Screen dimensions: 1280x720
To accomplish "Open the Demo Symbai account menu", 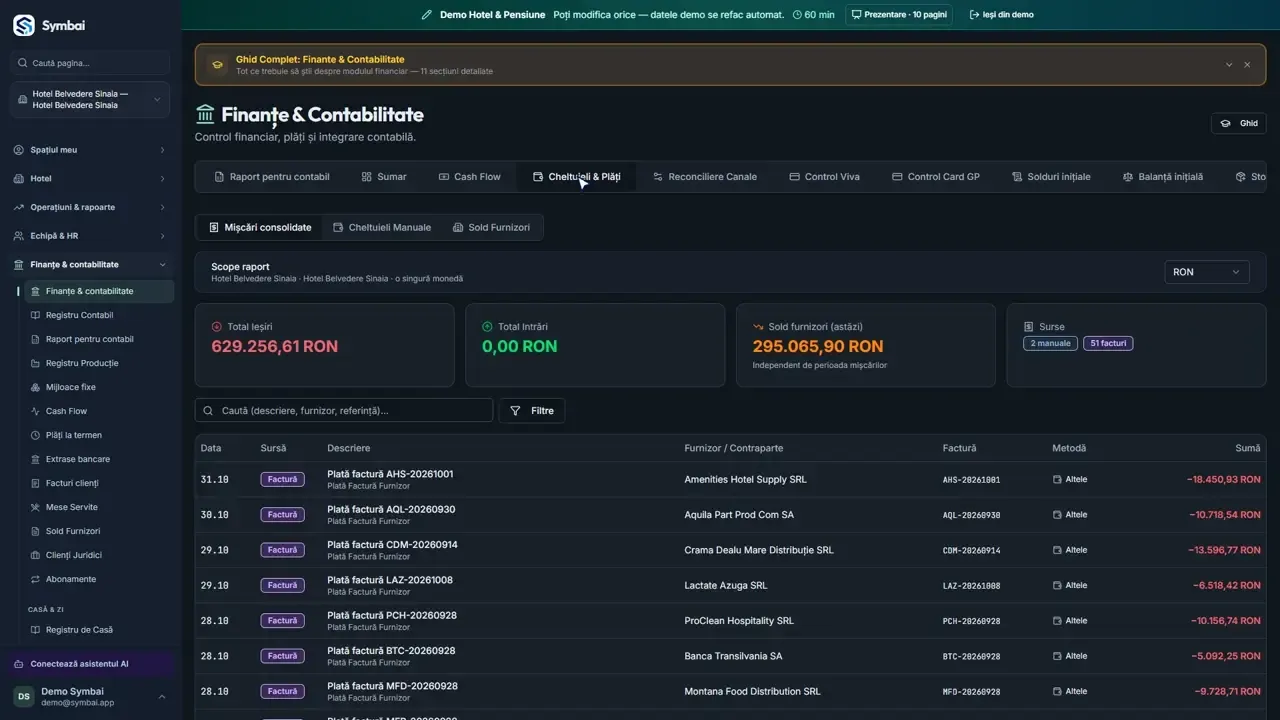I will [90, 696].
